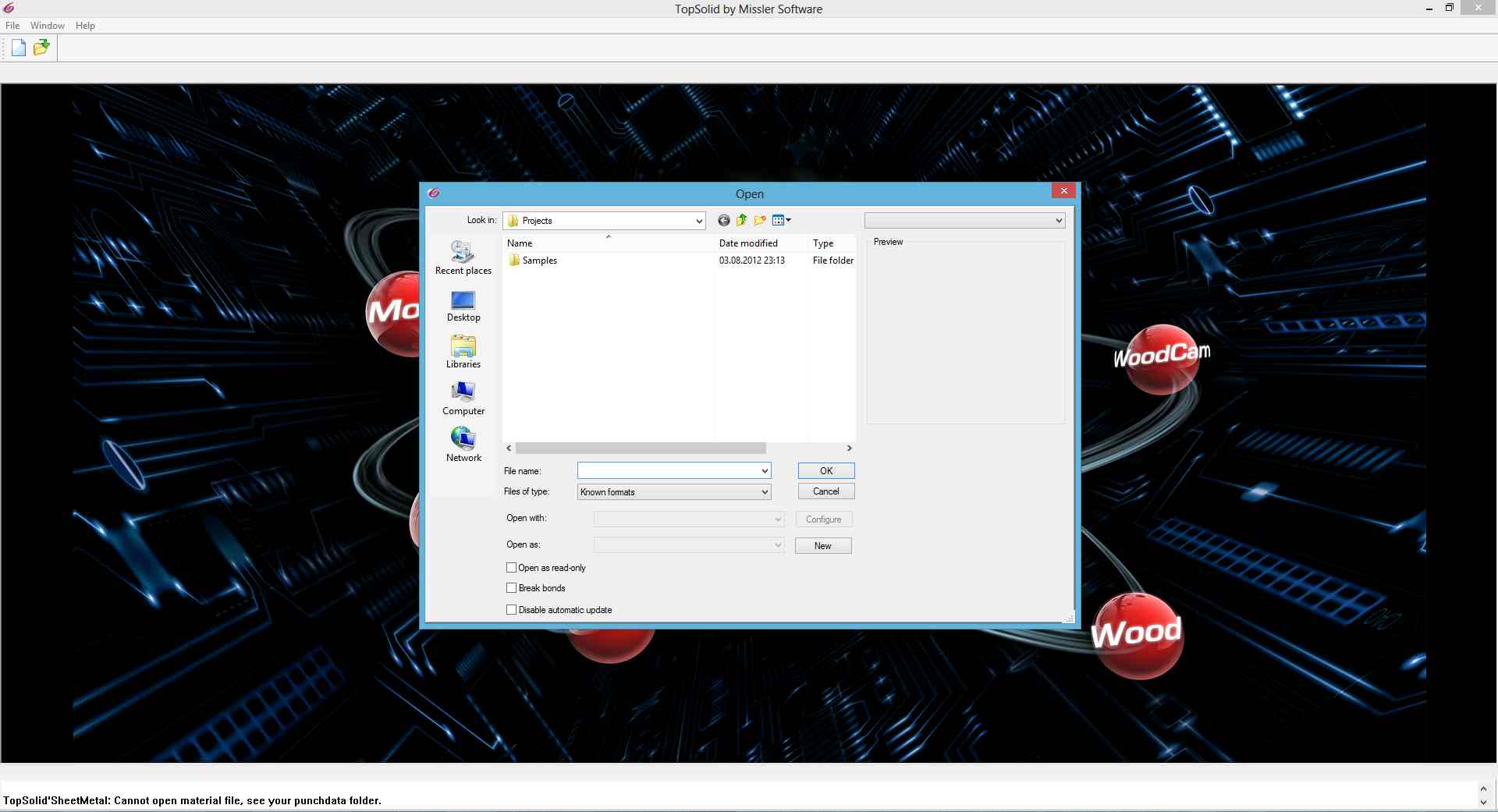Click the WoodCam red sphere

pyautogui.click(x=1162, y=359)
